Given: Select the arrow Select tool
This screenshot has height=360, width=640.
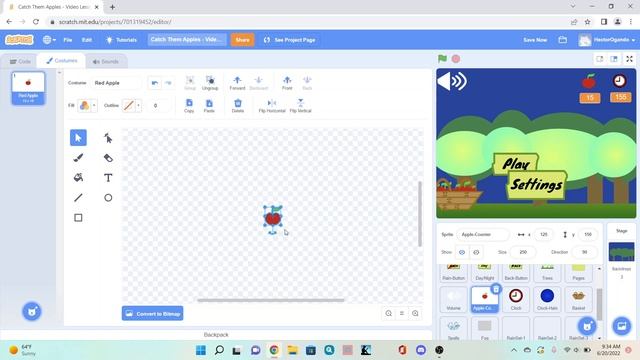Looking at the screenshot, I should [78, 138].
